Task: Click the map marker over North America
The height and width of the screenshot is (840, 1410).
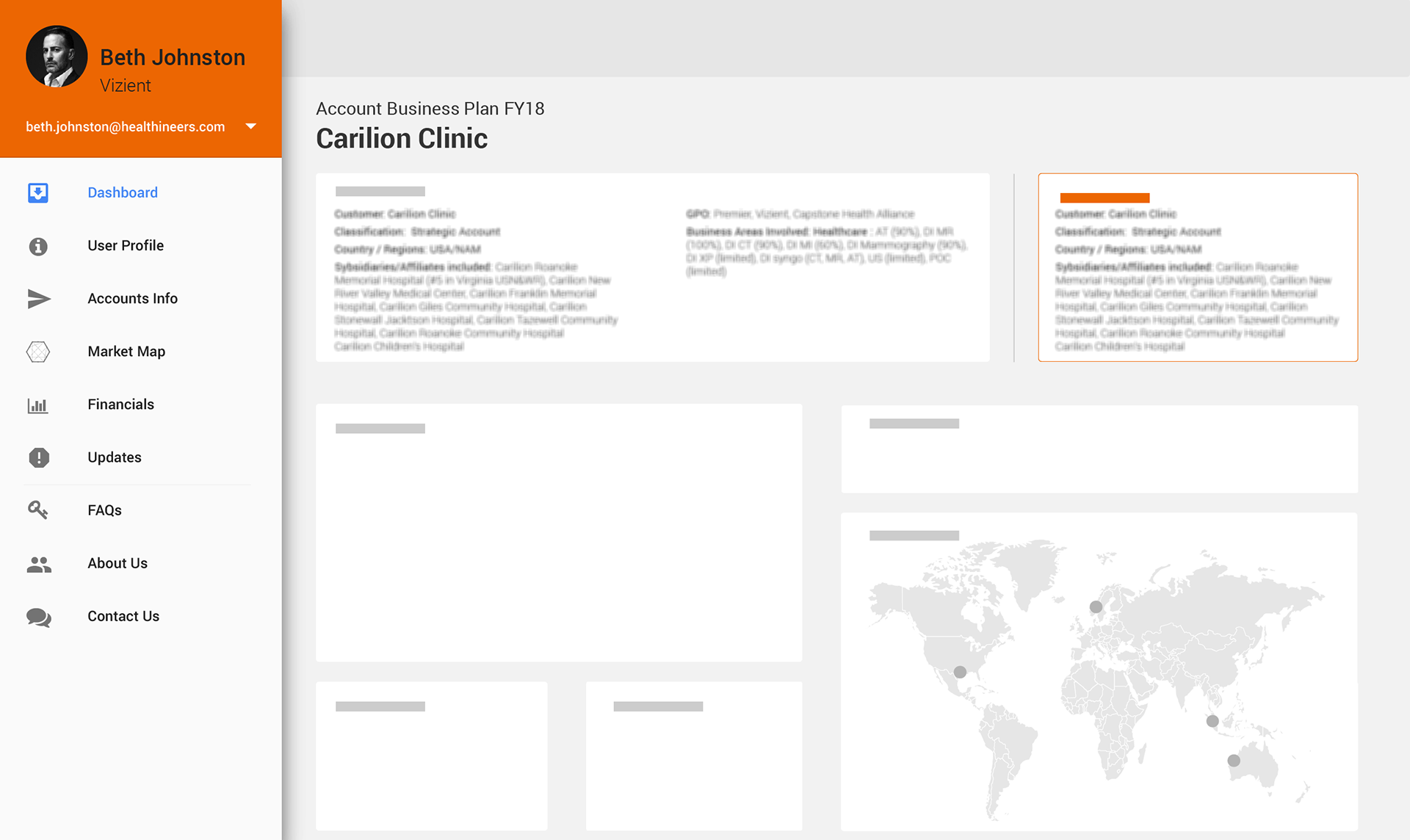Action: click(x=960, y=672)
